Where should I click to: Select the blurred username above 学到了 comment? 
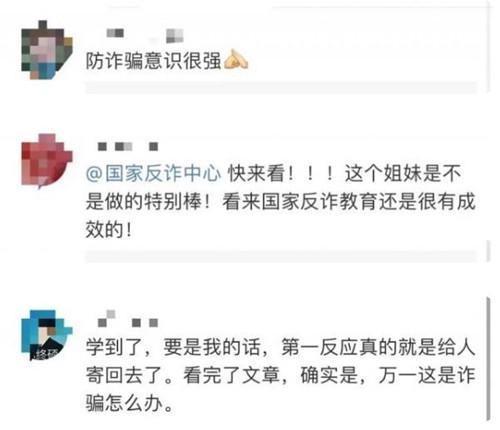128,319
